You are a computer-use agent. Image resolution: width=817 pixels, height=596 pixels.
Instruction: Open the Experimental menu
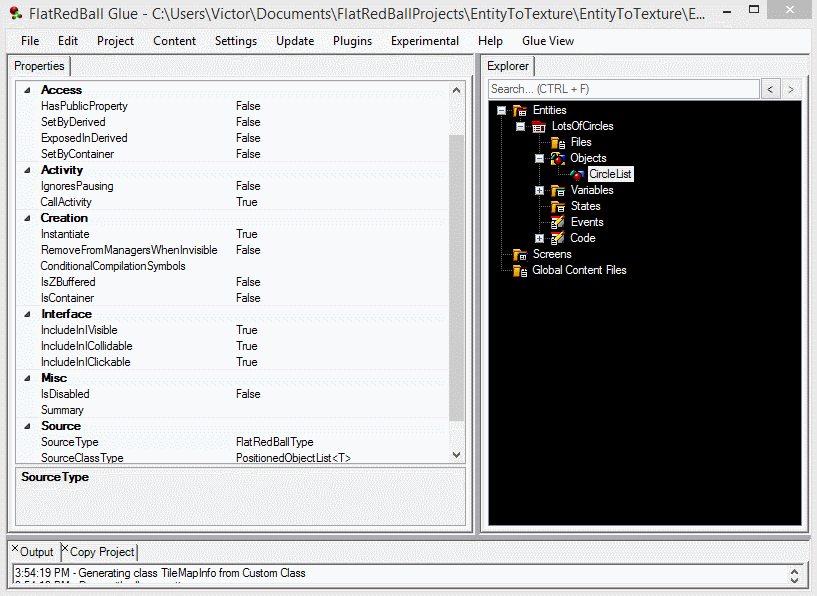click(x=424, y=41)
